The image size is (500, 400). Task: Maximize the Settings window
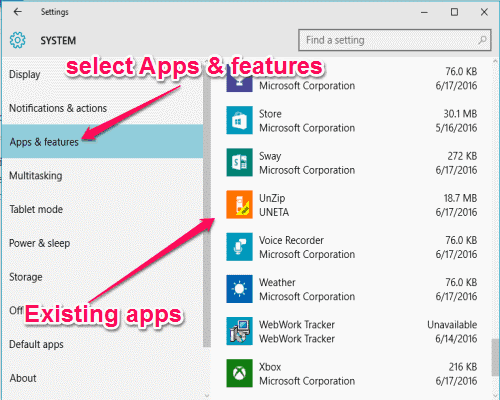pyautogui.click(x=454, y=12)
